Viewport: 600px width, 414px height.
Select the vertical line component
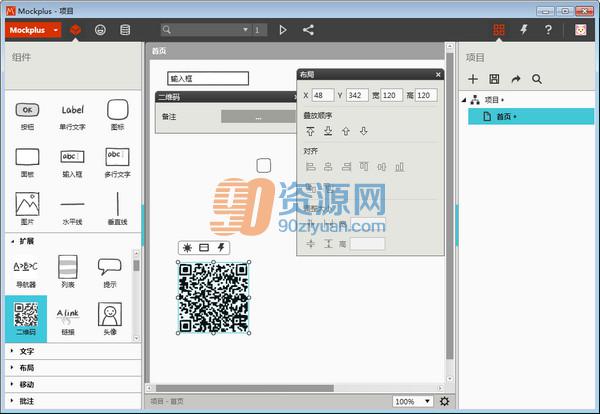pos(117,209)
